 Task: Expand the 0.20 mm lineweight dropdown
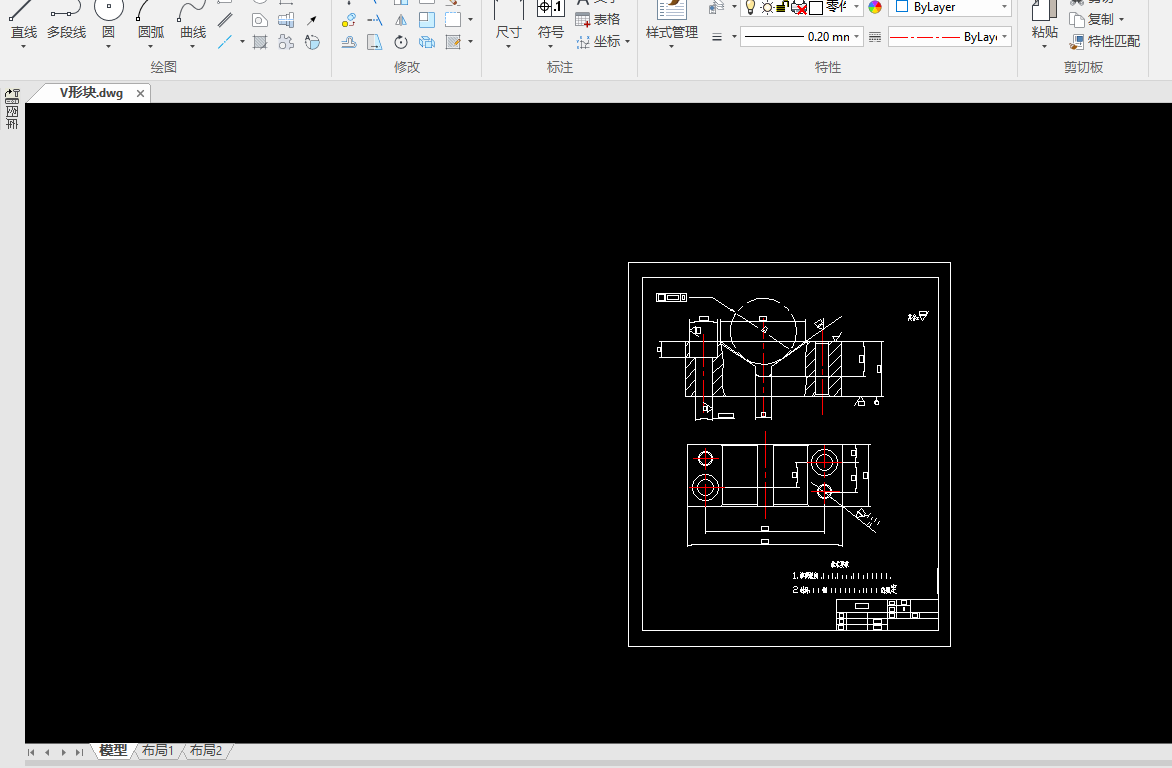coord(857,37)
